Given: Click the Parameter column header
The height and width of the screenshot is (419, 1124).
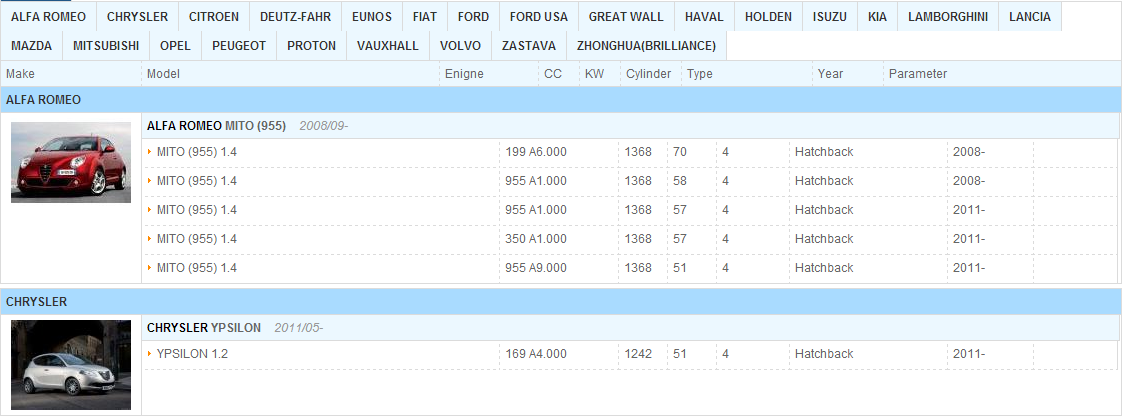Looking at the screenshot, I should [x=918, y=74].
